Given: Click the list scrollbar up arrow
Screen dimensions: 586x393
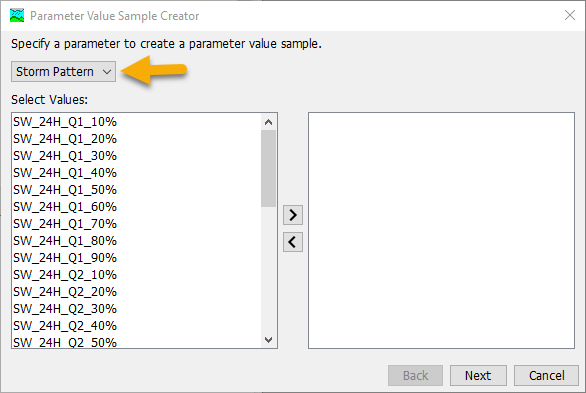Looking at the screenshot, I should [x=268, y=122].
